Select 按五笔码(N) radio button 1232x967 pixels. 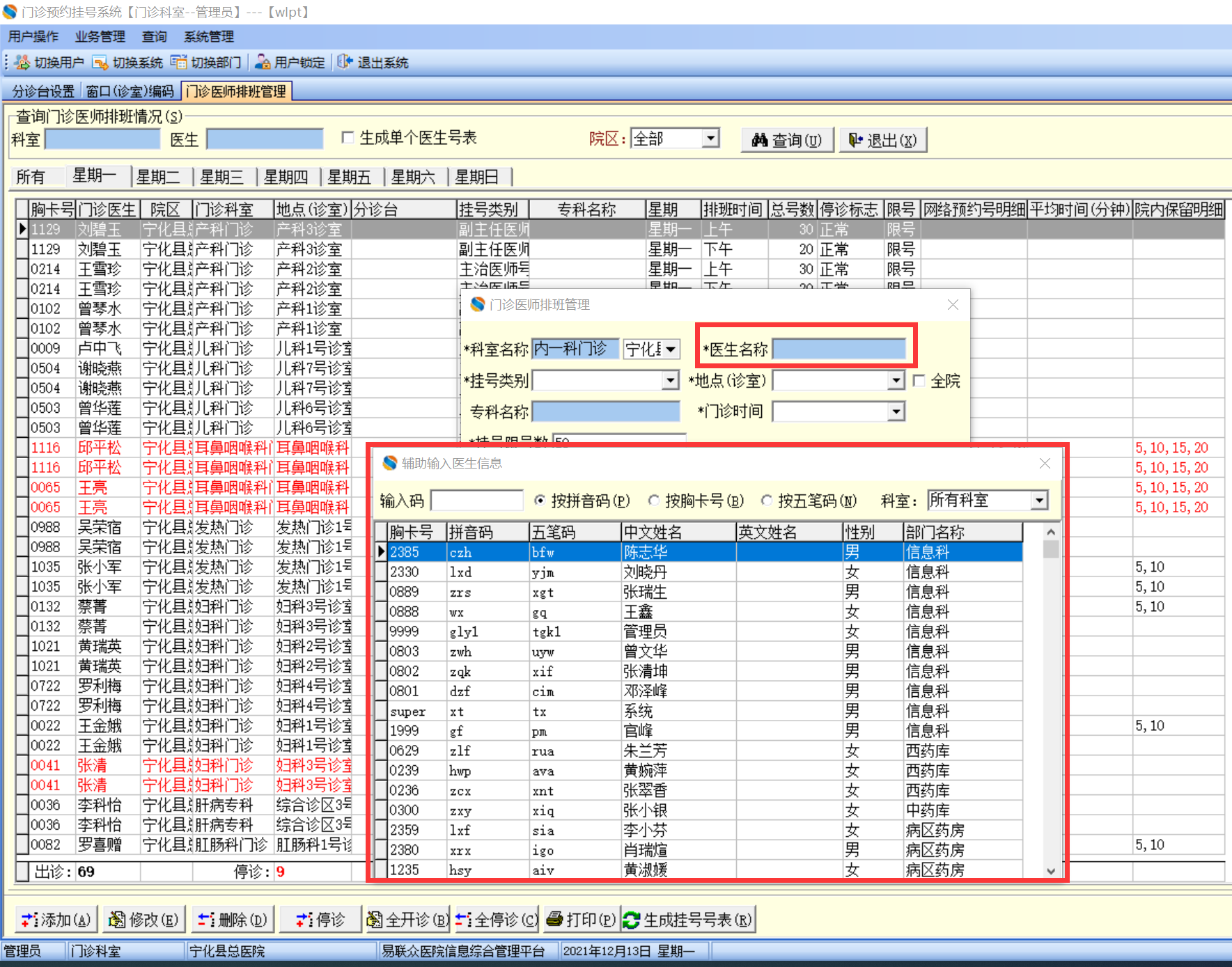(x=767, y=500)
